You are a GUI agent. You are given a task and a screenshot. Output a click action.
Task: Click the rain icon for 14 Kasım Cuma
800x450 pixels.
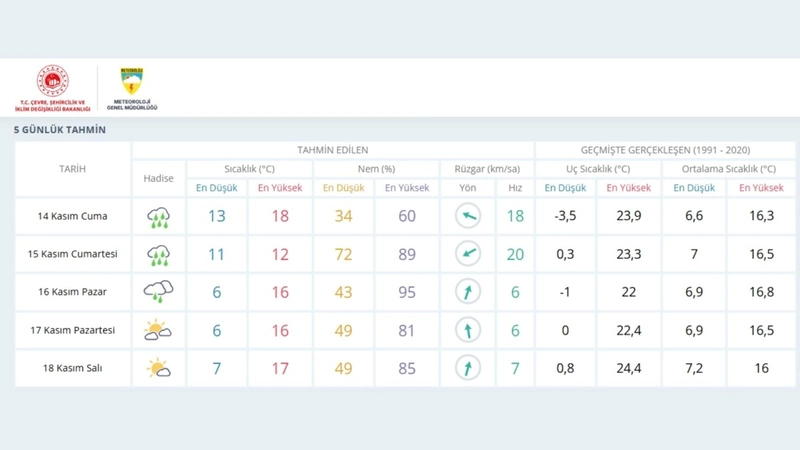[x=158, y=217]
